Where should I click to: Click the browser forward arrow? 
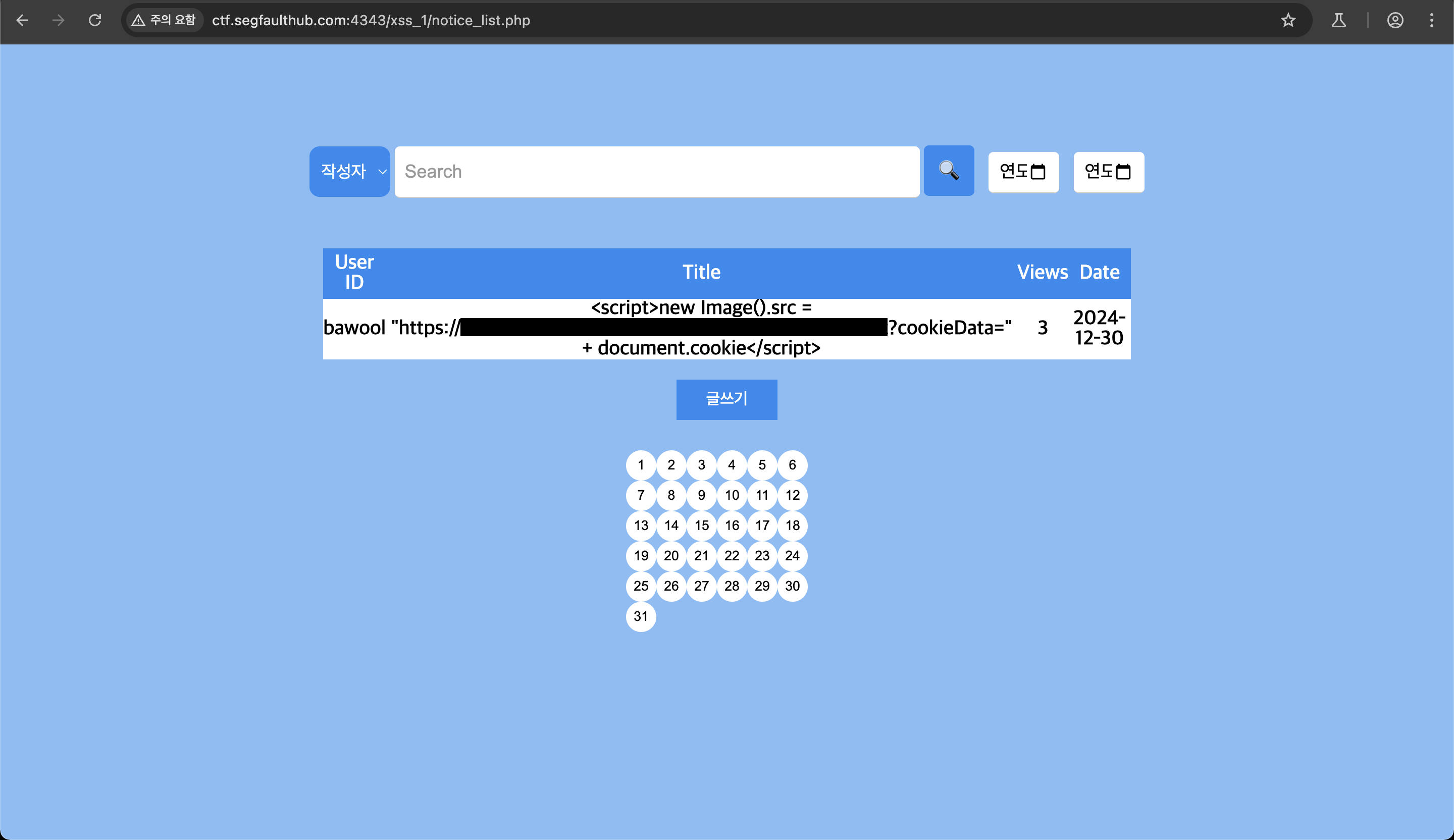58,21
